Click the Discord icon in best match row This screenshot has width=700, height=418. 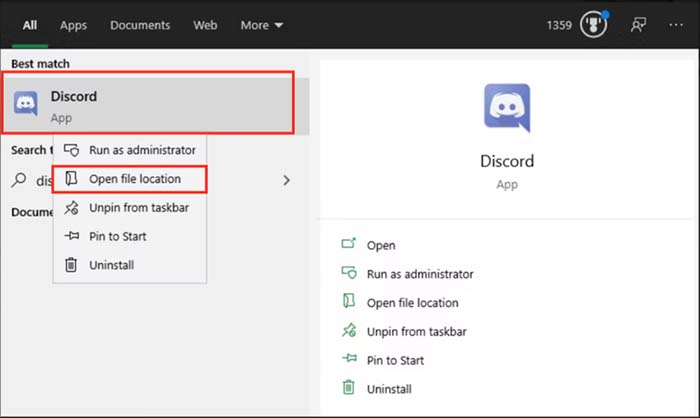[26, 104]
